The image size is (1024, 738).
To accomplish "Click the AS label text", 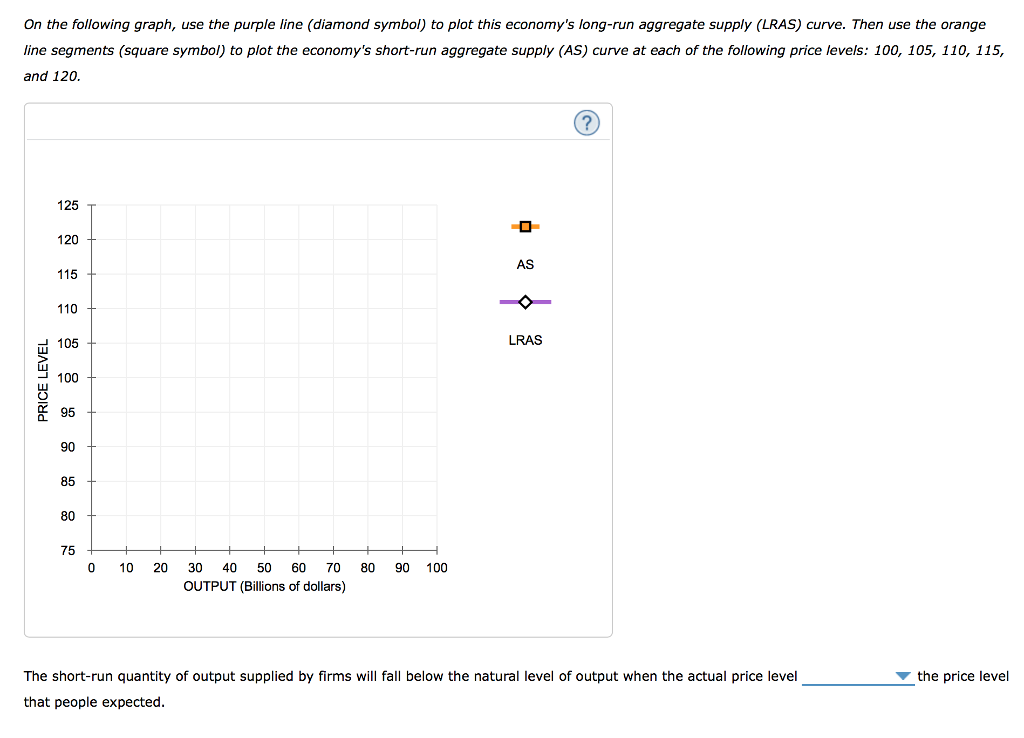I will tap(524, 264).
